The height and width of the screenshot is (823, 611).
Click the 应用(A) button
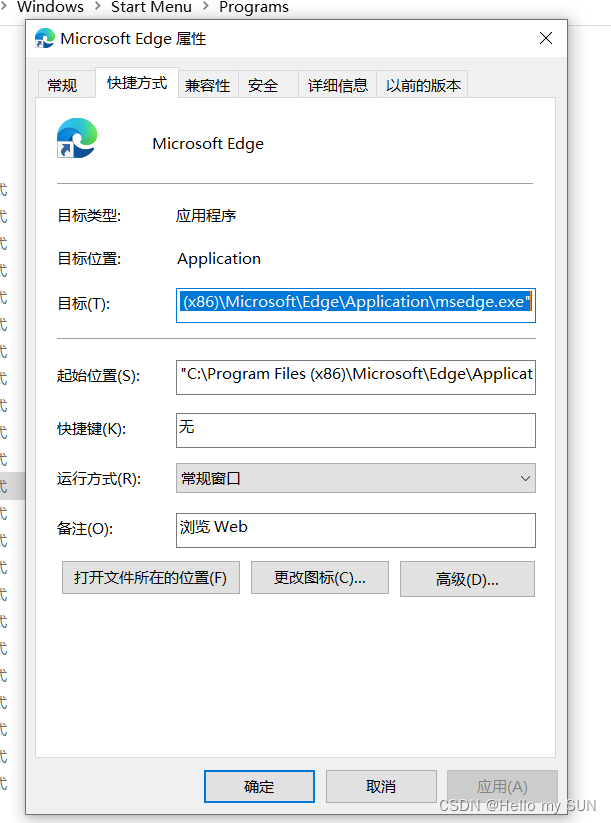(502, 786)
